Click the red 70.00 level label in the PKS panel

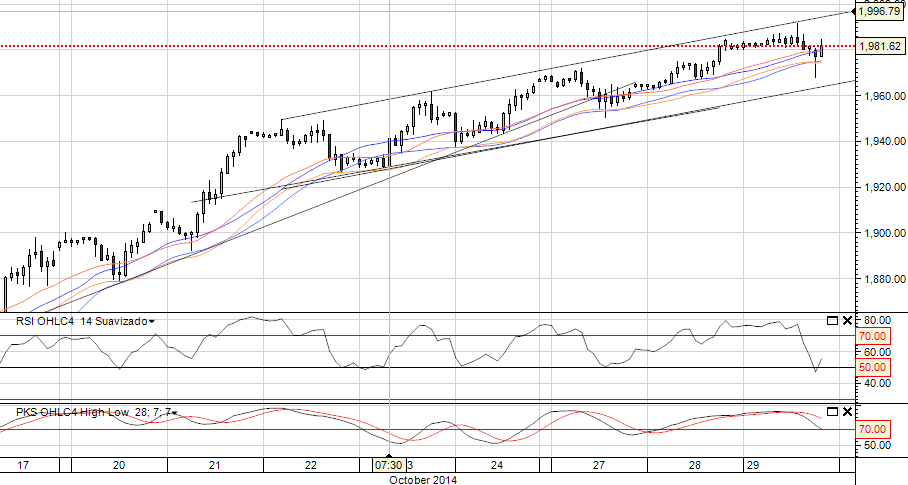pos(872,429)
